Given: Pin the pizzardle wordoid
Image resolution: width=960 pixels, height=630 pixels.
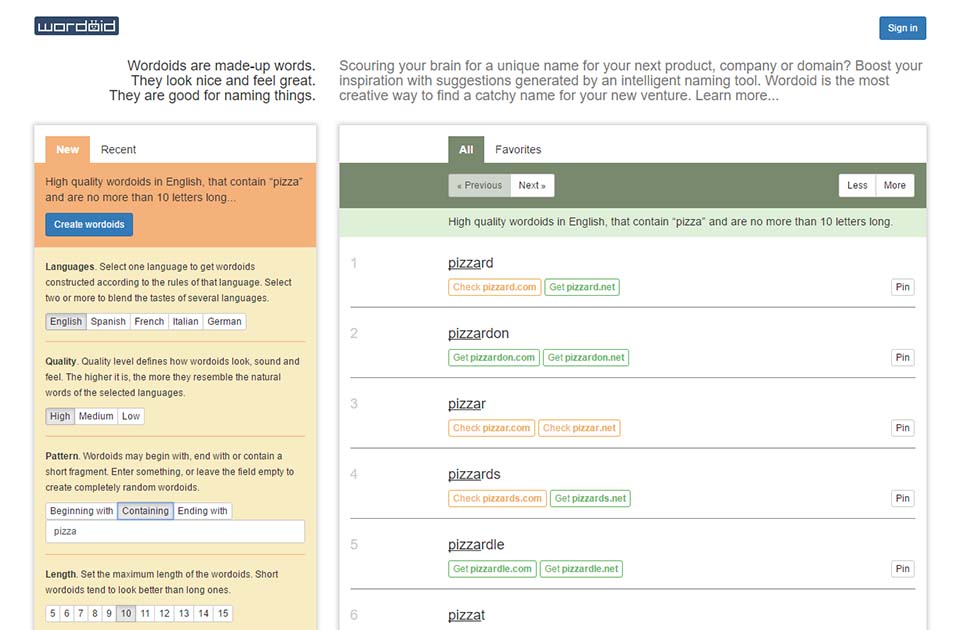Looking at the screenshot, I should point(902,569).
